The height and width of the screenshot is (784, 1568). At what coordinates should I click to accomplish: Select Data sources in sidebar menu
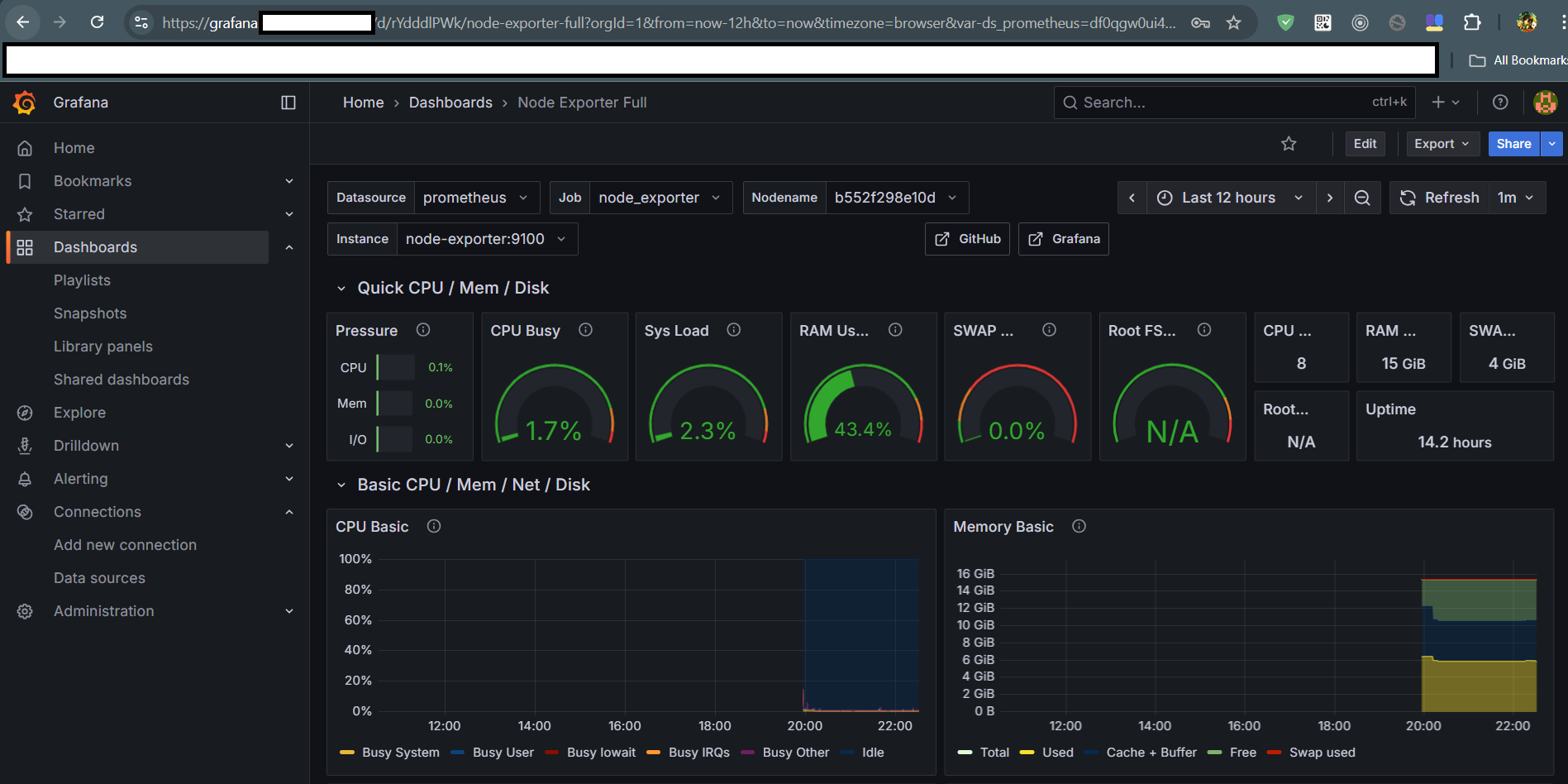(99, 578)
